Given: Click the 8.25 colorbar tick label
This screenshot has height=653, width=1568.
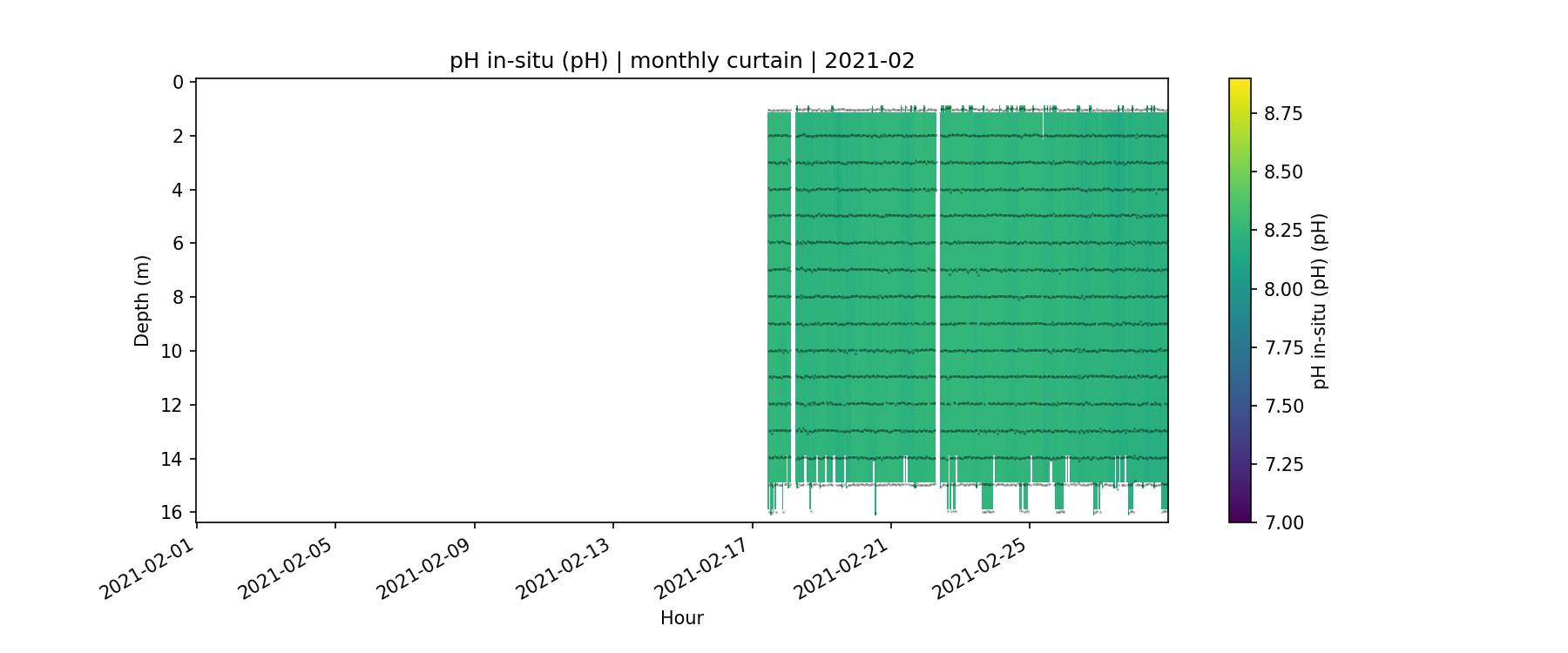Looking at the screenshot, I should pos(1283,230).
